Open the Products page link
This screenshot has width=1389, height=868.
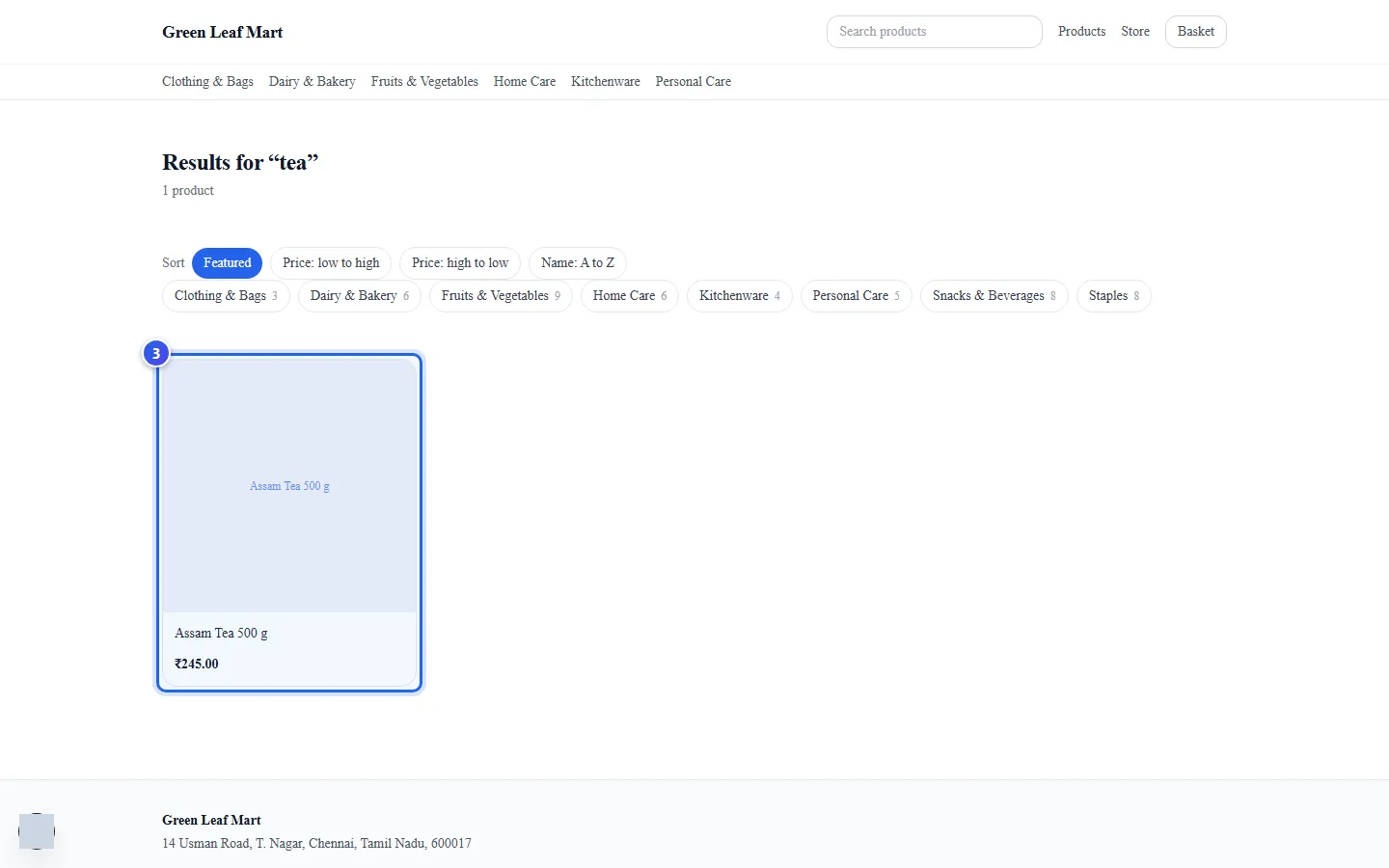point(1081,32)
